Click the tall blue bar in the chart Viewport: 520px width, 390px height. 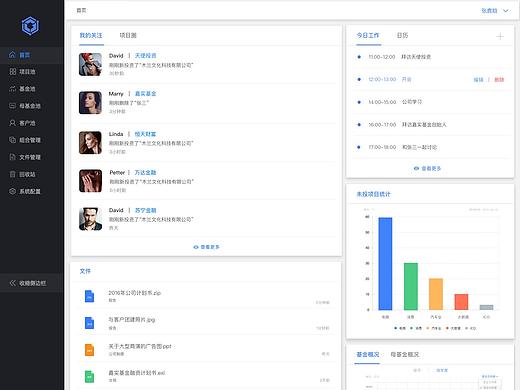pos(385,264)
